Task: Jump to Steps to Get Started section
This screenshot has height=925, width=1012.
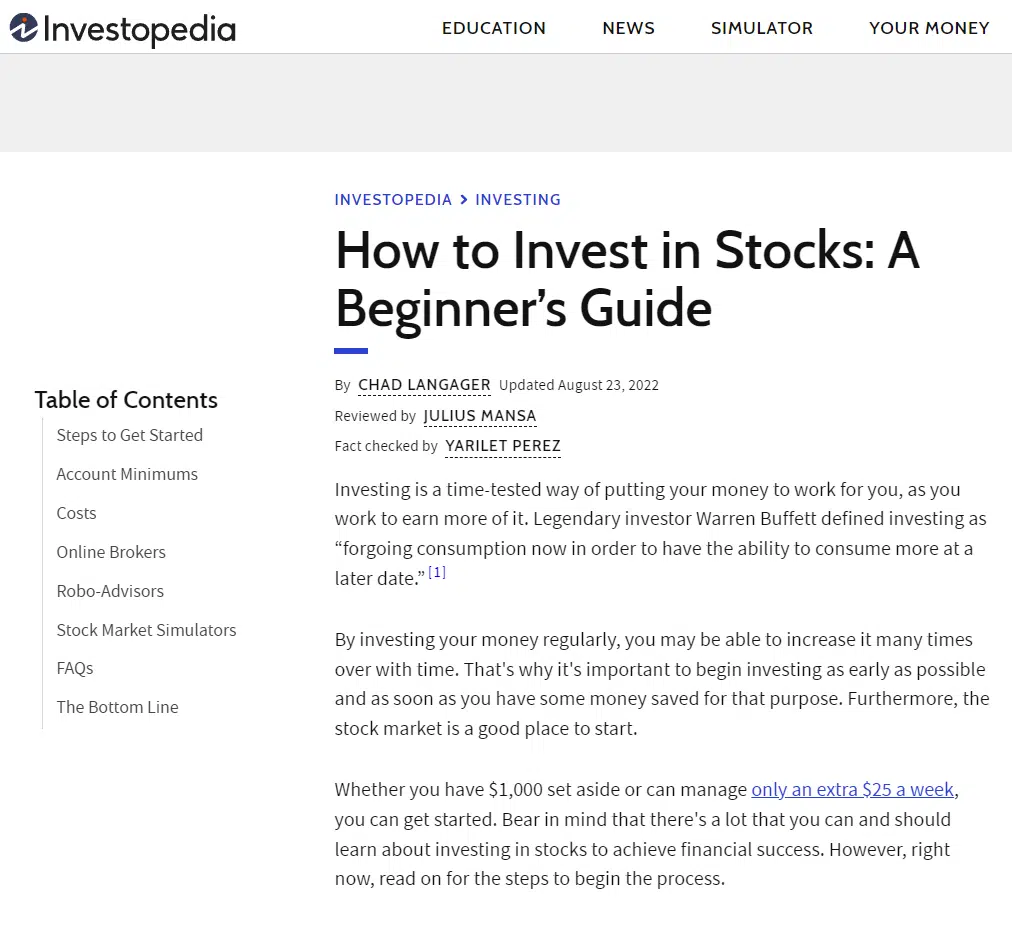Action: [130, 435]
